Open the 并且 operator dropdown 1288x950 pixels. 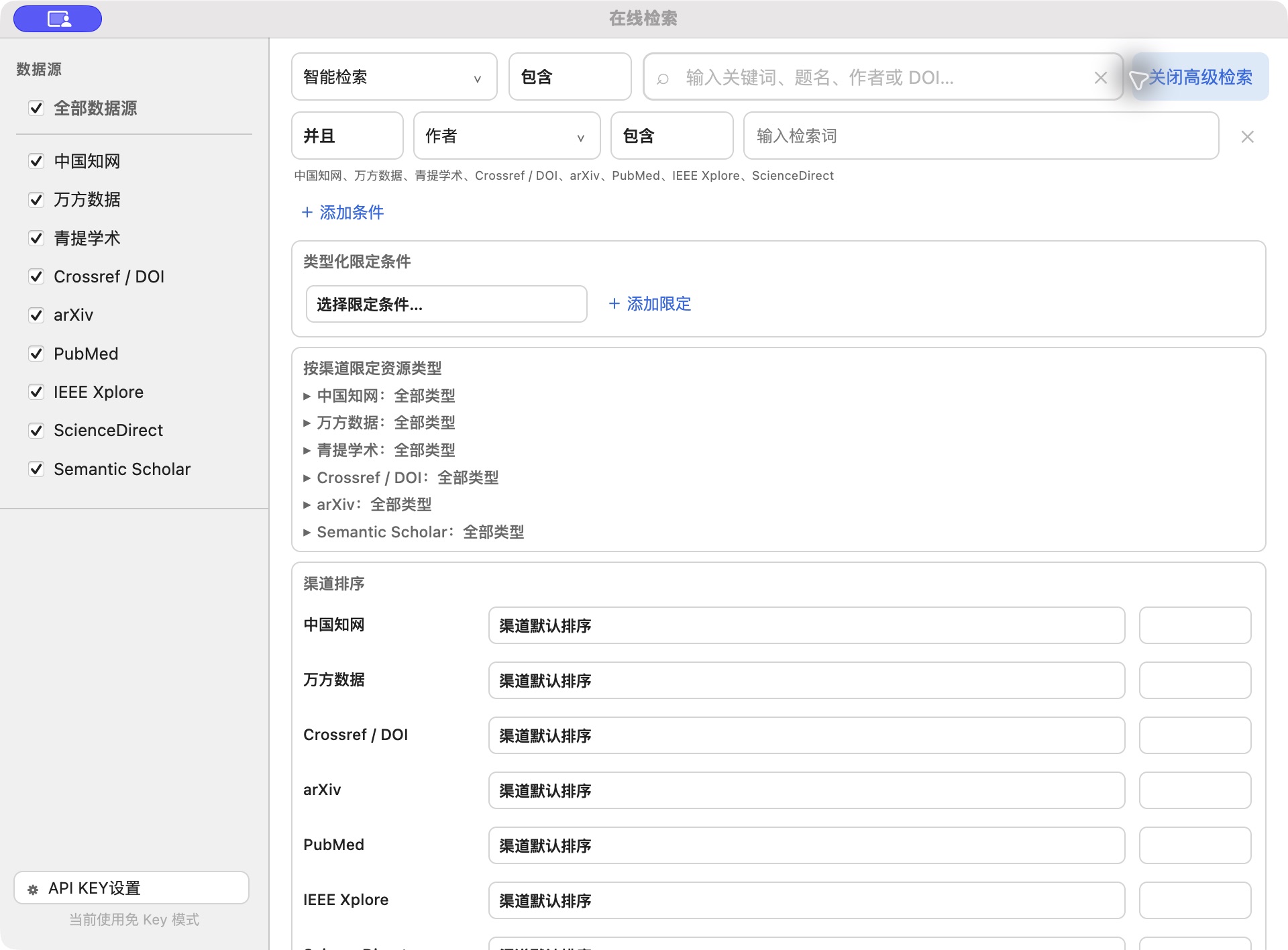click(x=347, y=136)
